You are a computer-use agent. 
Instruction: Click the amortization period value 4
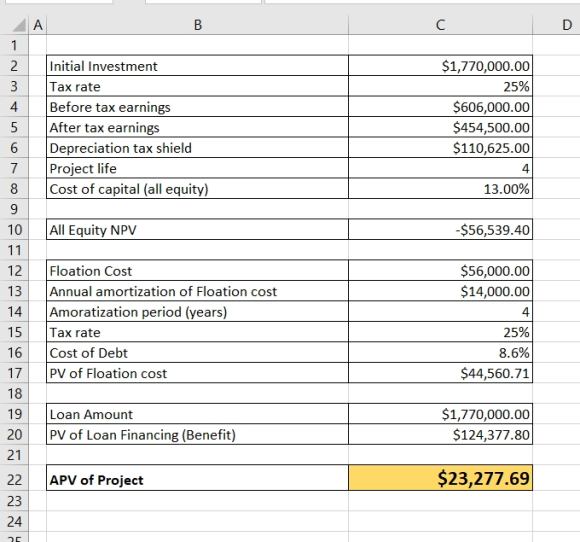(x=440, y=312)
